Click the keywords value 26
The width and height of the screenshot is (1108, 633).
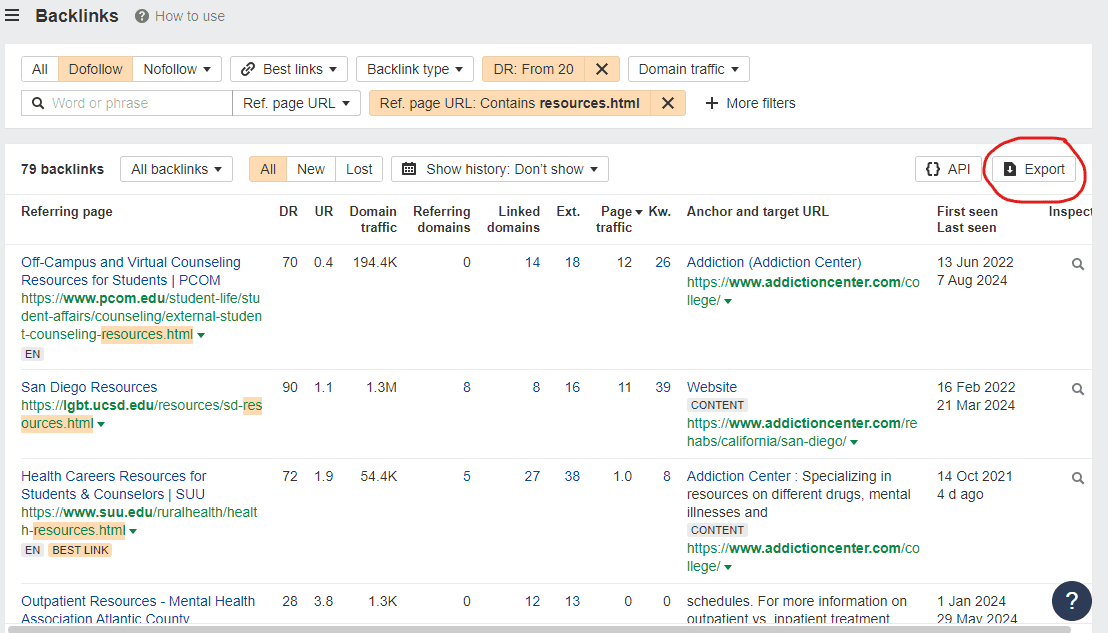(x=663, y=262)
